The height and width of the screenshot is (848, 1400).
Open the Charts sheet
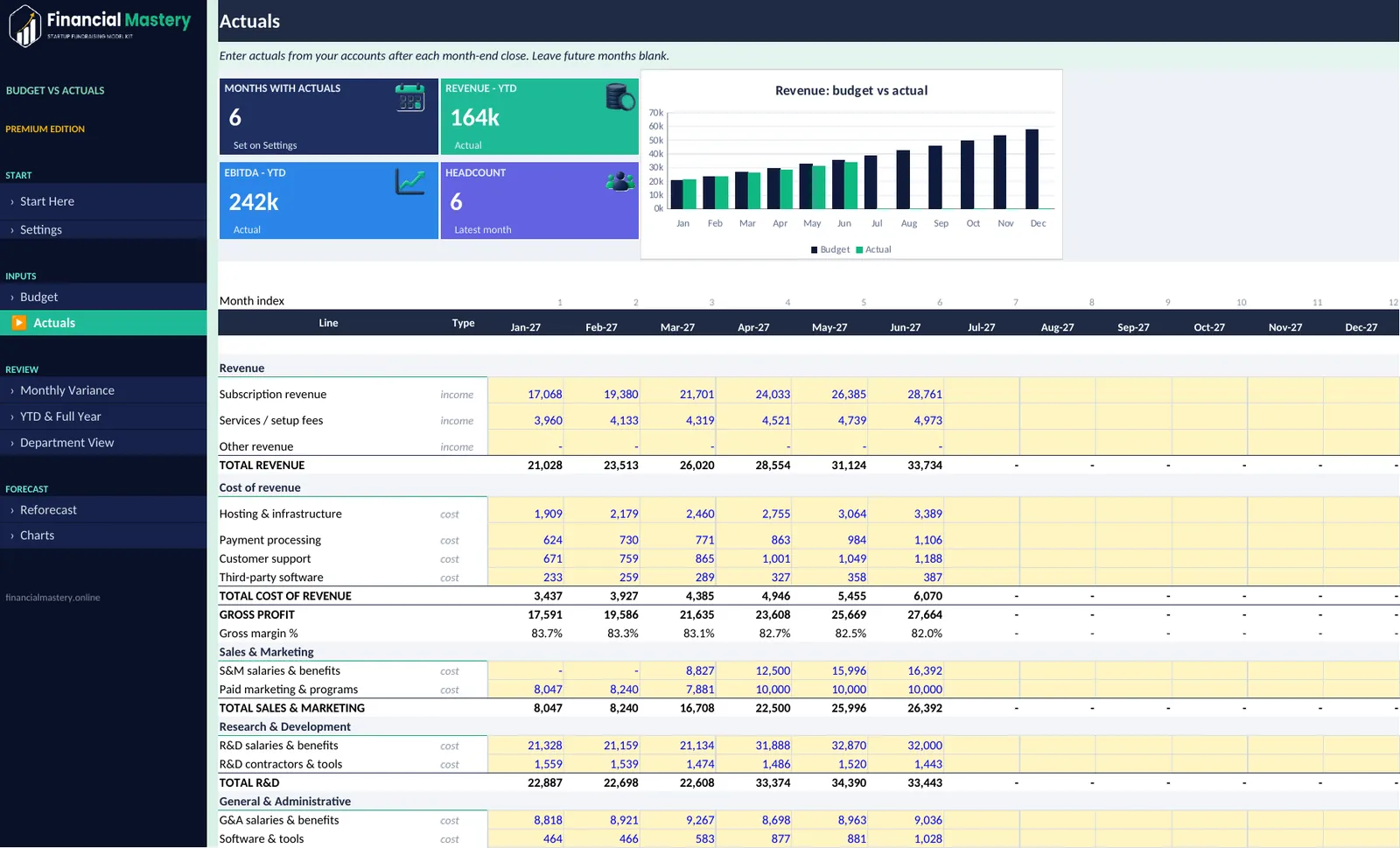103,535
